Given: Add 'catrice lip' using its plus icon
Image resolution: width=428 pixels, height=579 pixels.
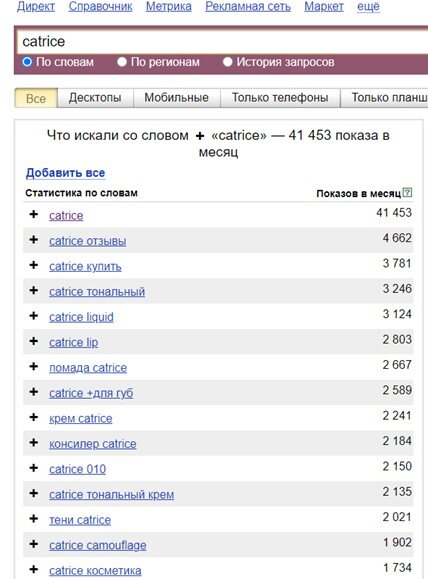Looking at the screenshot, I should pyautogui.click(x=34, y=341).
